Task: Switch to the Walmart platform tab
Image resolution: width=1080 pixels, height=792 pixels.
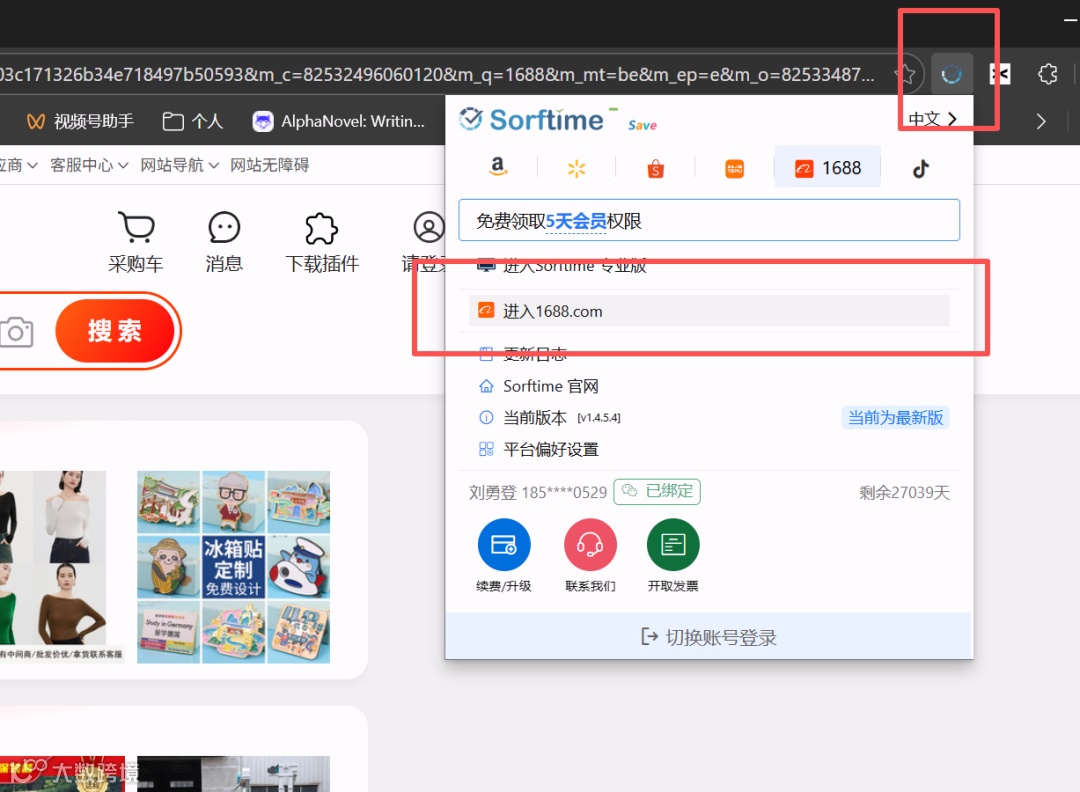Action: (577, 168)
